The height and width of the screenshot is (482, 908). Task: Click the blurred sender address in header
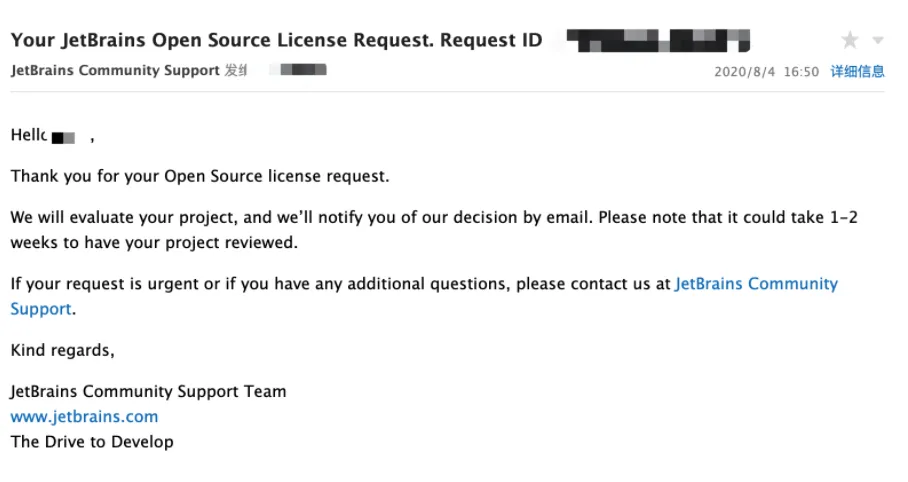click(302, 71)
